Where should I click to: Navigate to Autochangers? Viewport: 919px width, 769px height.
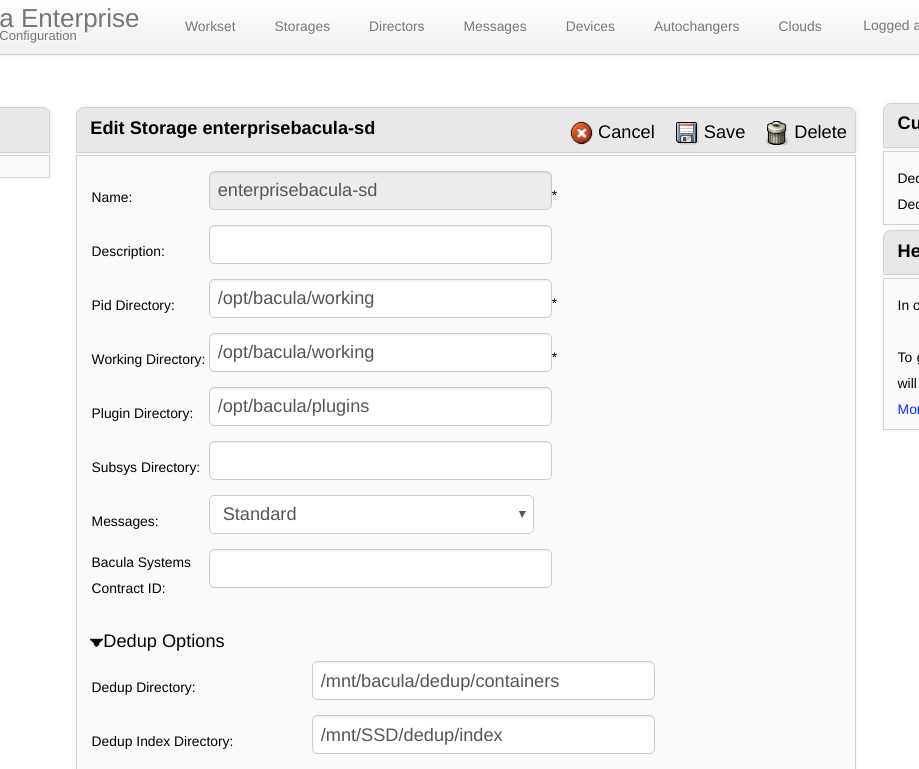697,26
